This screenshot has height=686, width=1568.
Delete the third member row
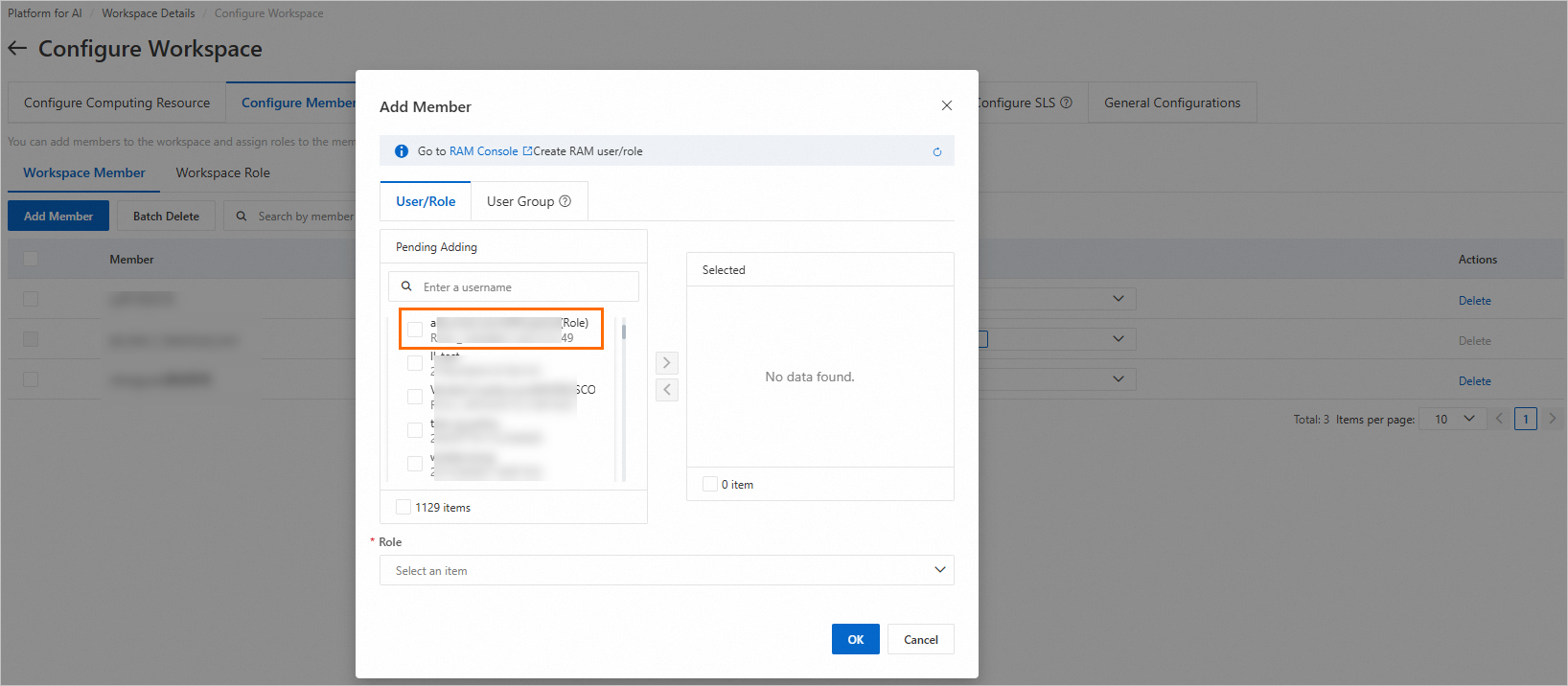point(1474,380)
